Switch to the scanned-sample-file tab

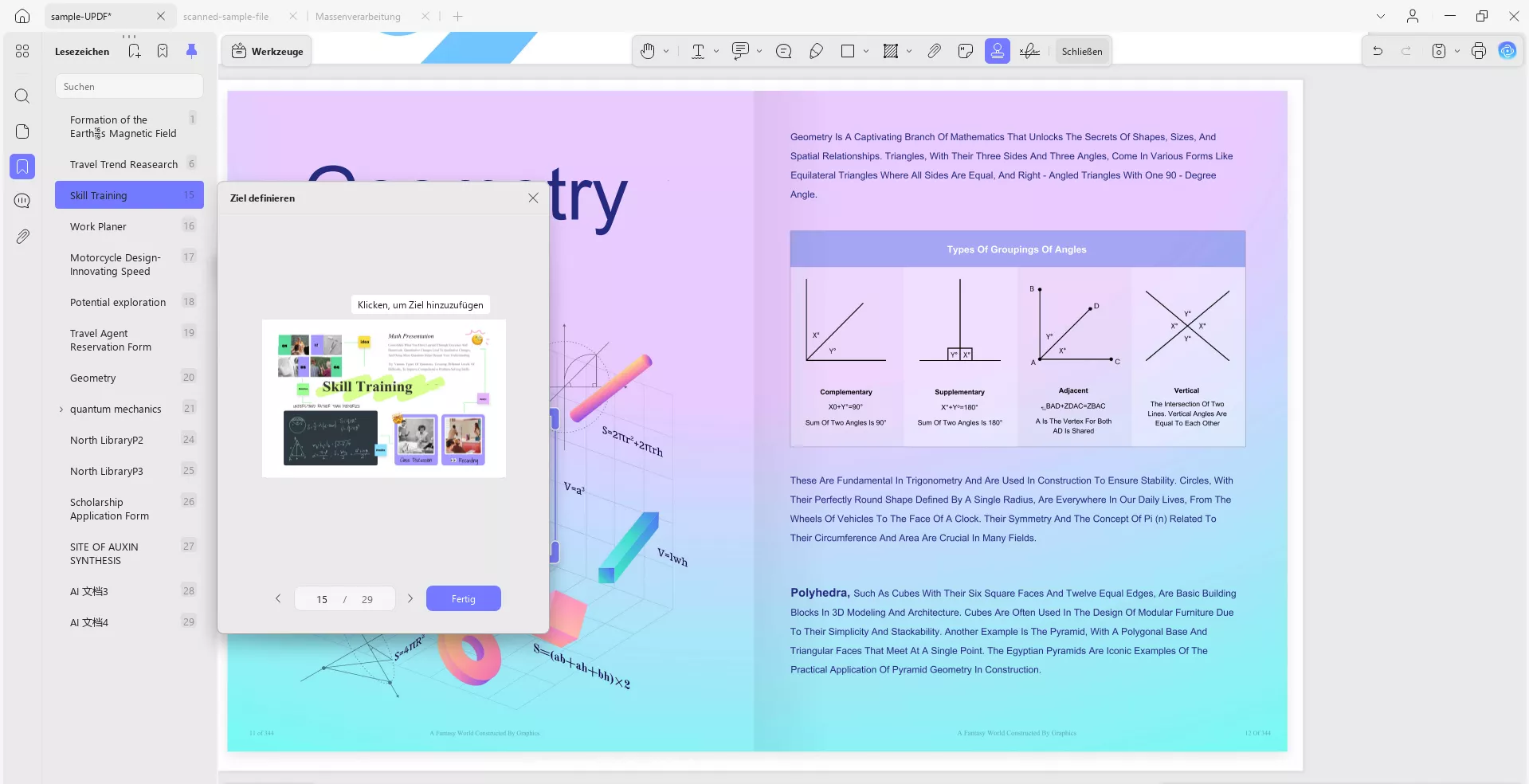225,16
